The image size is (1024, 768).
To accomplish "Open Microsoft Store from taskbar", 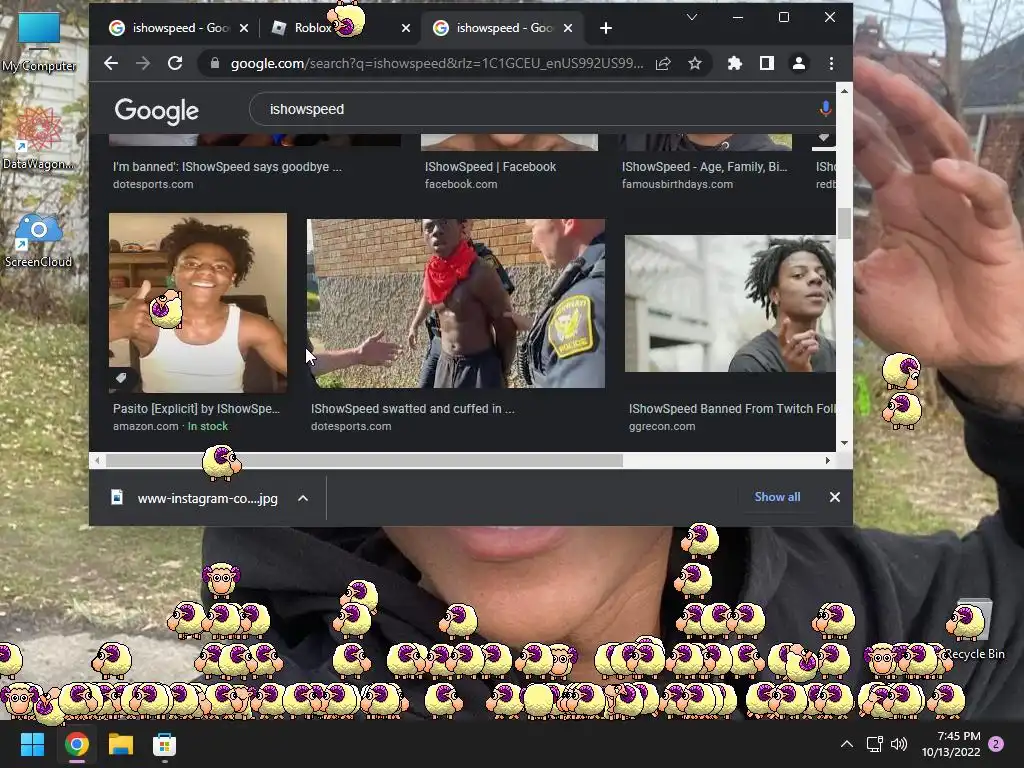I will click(165, 744).
